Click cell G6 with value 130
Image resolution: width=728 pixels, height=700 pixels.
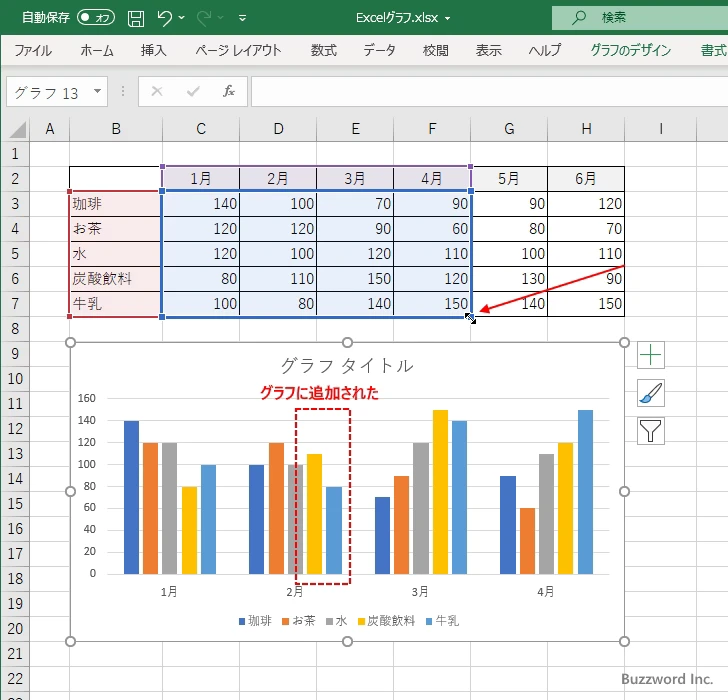pyautogui.click(x=509, y=279)
